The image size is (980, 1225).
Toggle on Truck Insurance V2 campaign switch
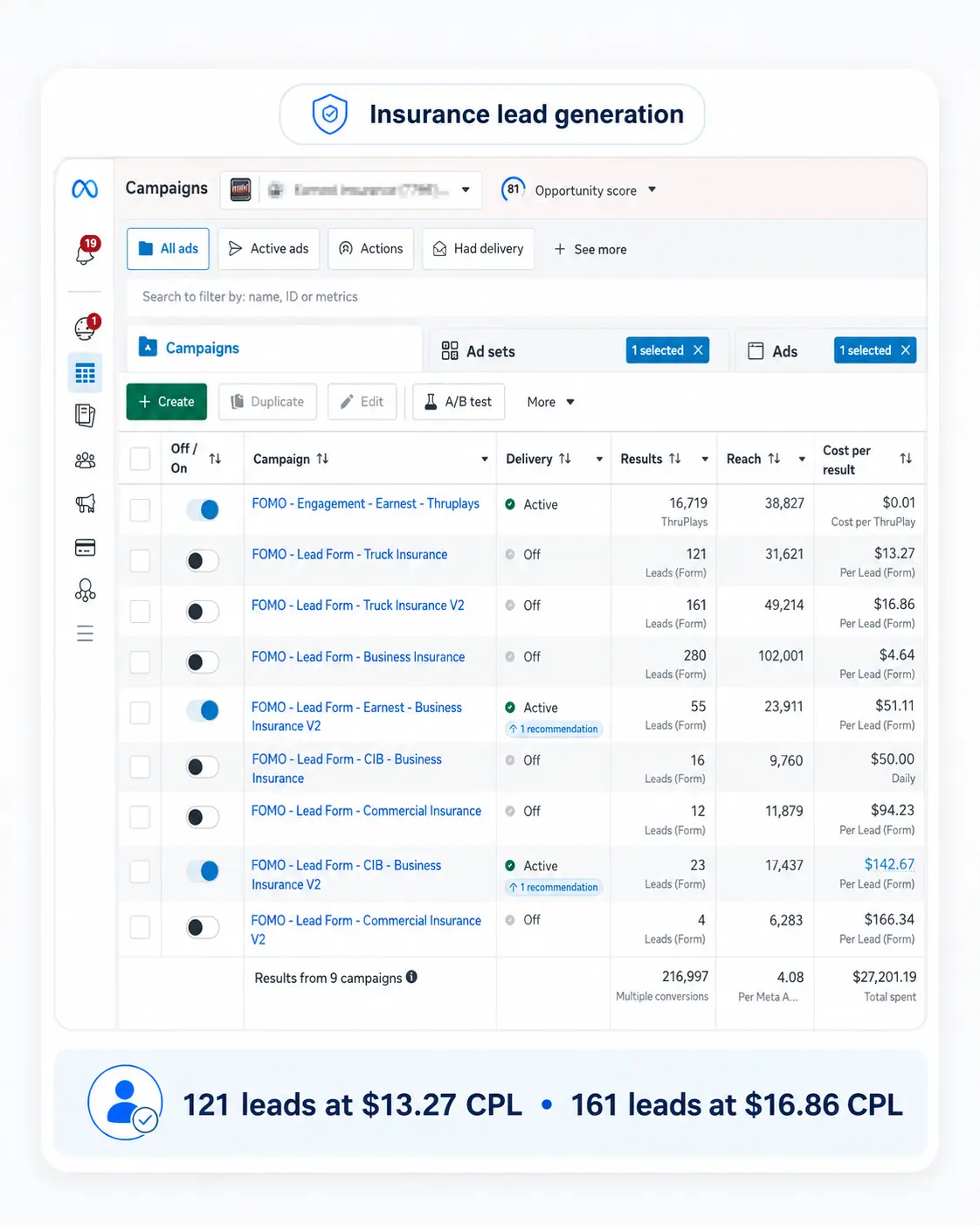tap(203, 612)
